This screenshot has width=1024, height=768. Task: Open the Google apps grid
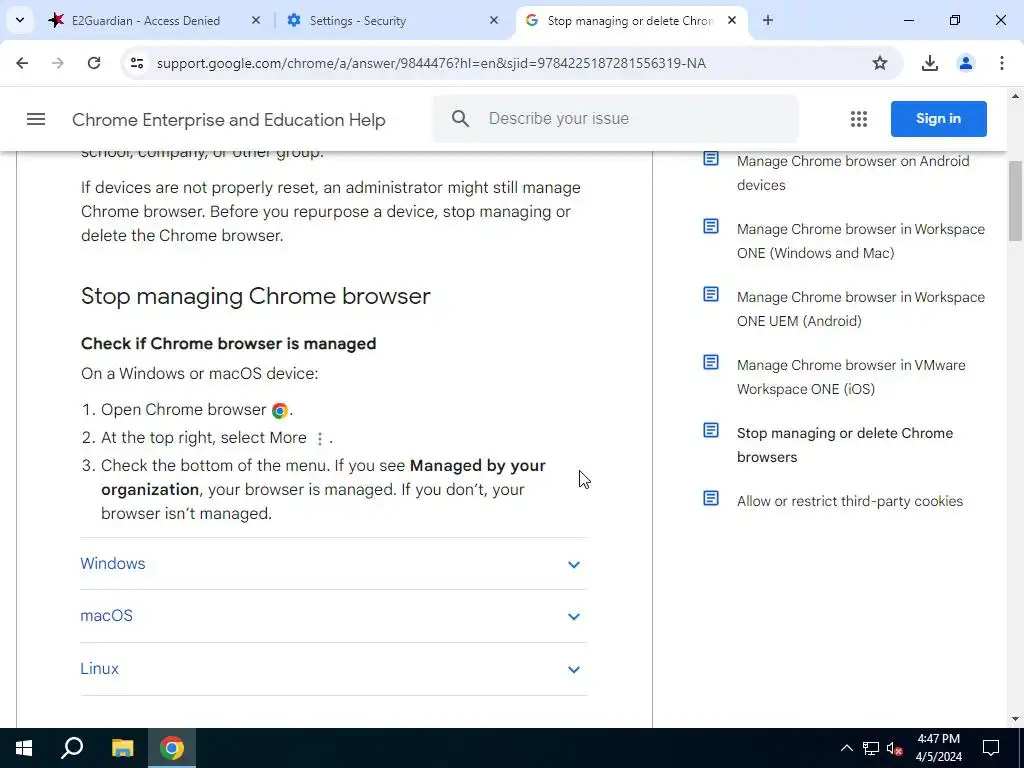[x=859, y=119]
